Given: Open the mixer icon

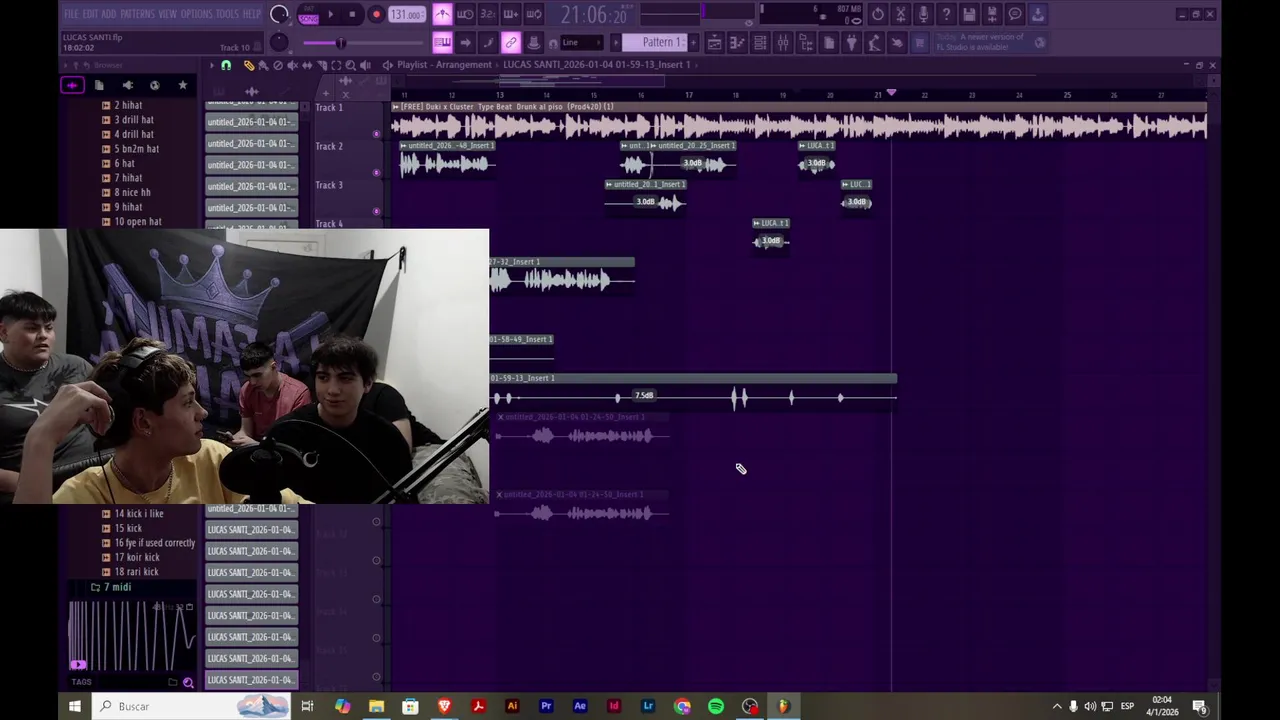Looking at the screenshot, I should tap(783, 42).
